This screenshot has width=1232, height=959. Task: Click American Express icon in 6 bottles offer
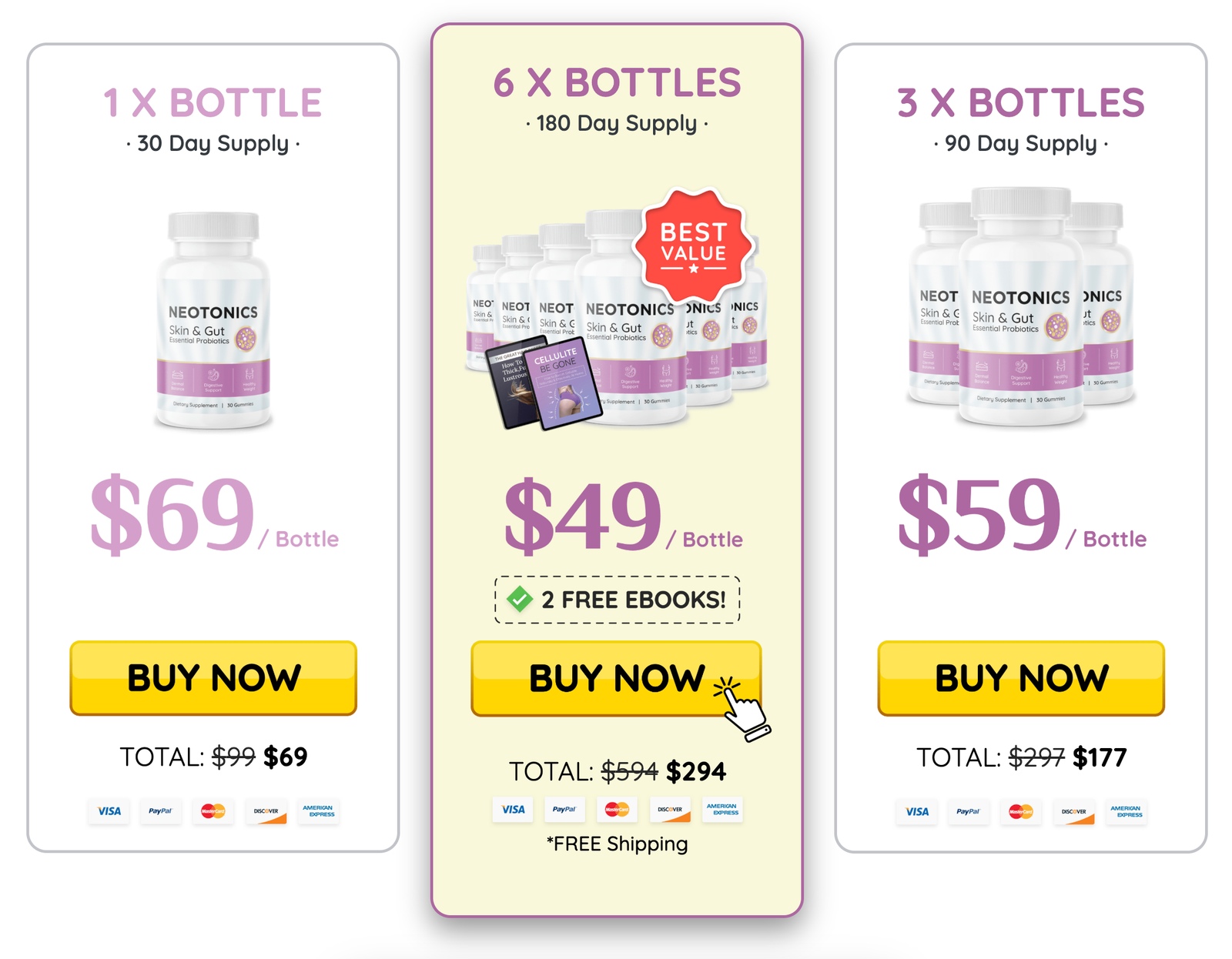pyautogui.click(x=722, y=810)
